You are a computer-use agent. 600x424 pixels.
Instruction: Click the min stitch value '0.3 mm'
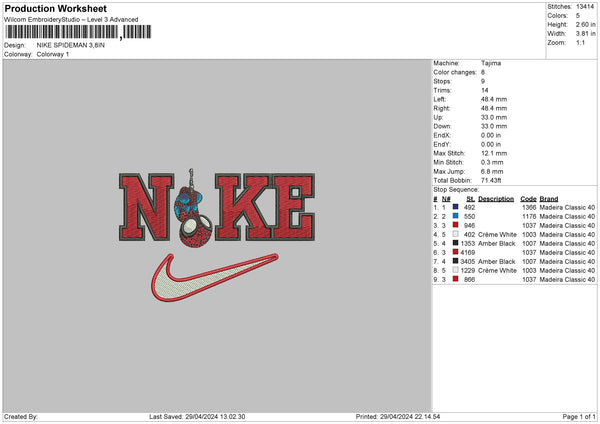coord(492,162)
